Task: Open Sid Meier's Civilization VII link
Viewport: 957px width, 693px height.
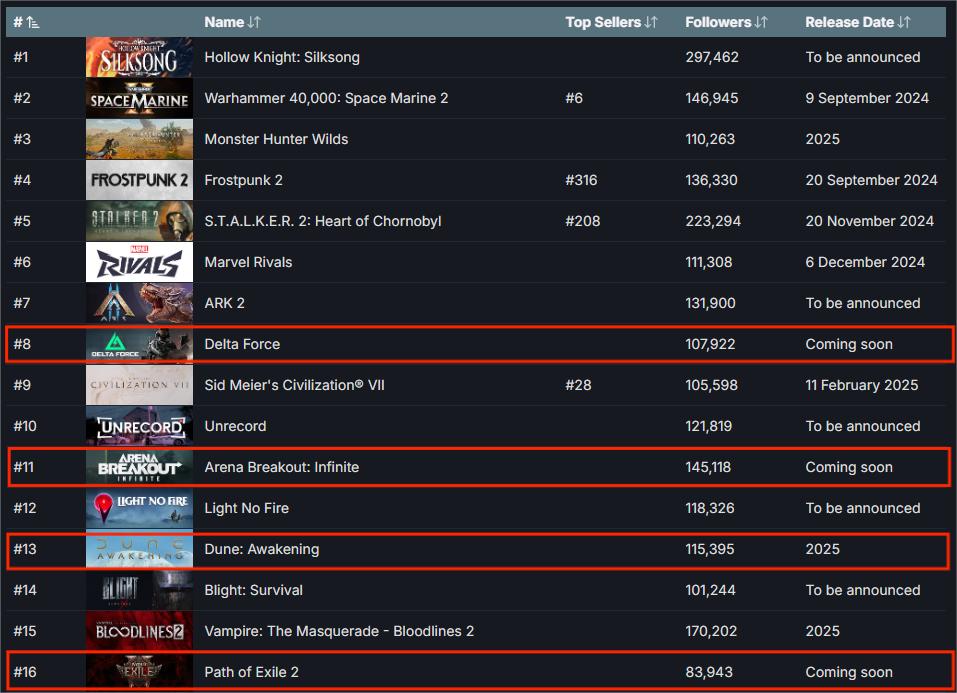Action: coord(295,385)
